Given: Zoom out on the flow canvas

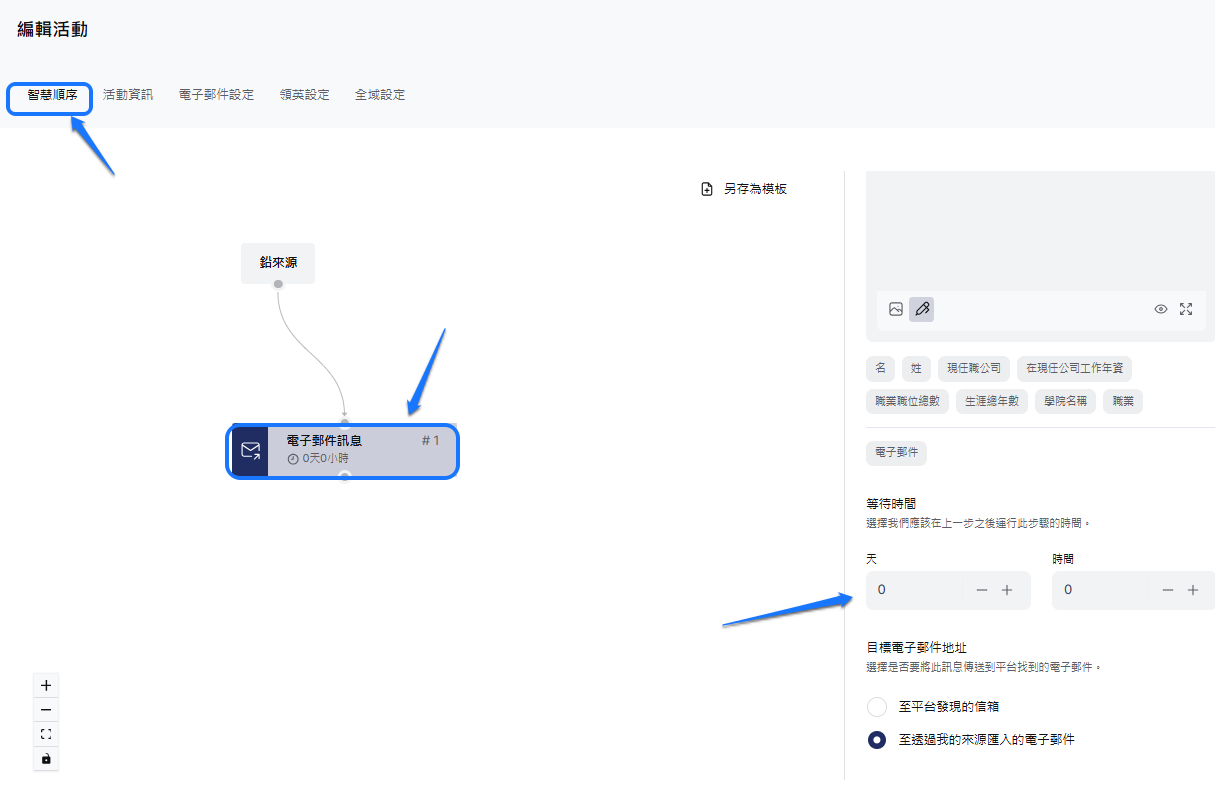Looking at the screenshot, I should 46,710.
